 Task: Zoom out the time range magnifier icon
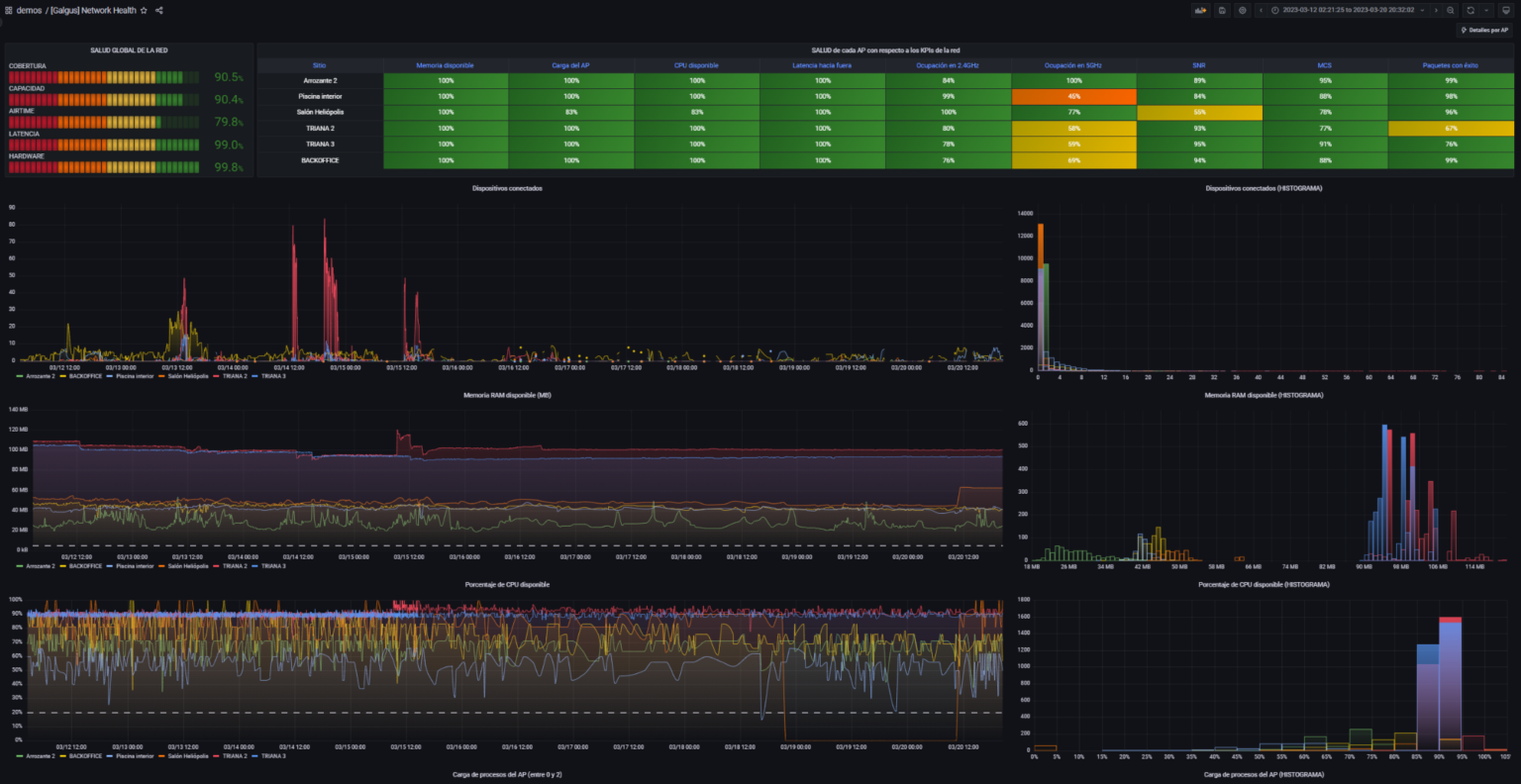(x=1451, y=10)
